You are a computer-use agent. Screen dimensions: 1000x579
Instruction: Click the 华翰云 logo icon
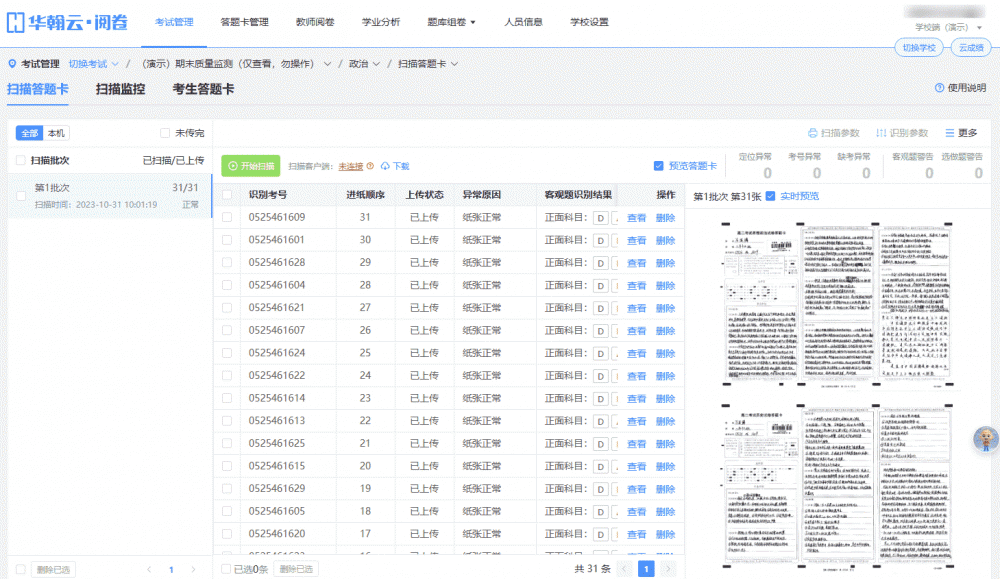tap(16, 22)
